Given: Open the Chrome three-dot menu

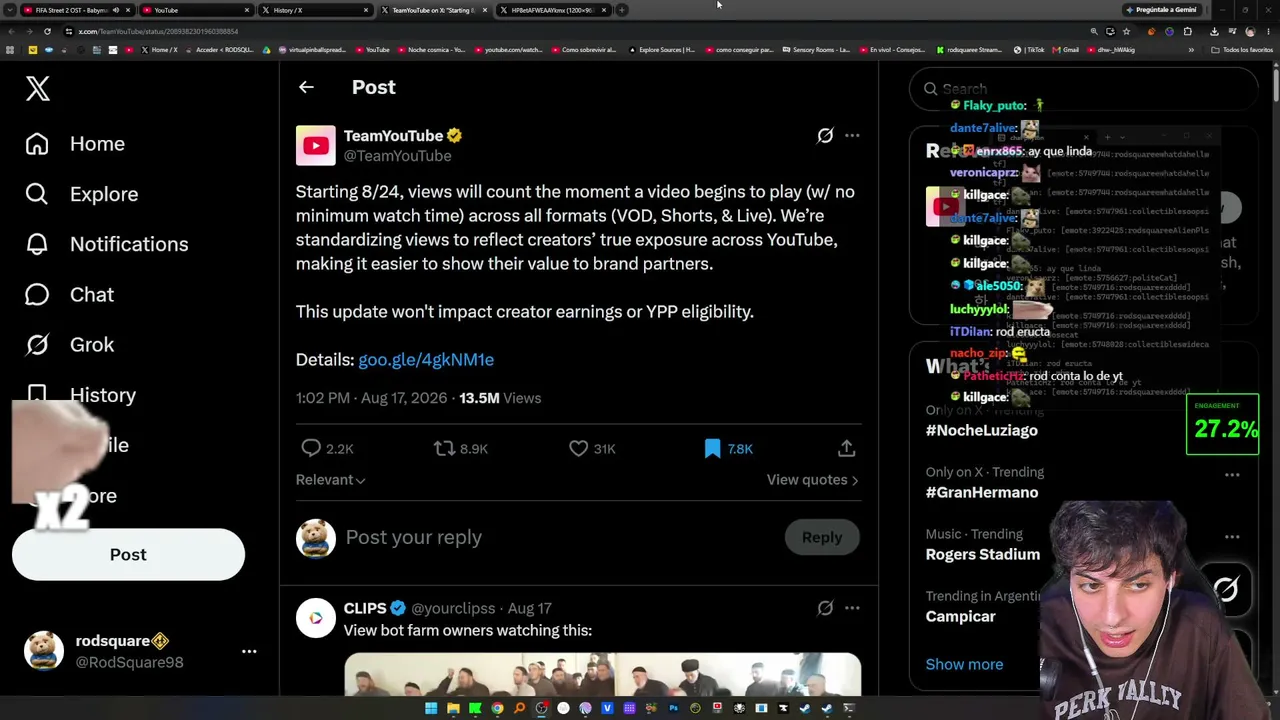Looking at the screenshot, I should (1269, 31).
